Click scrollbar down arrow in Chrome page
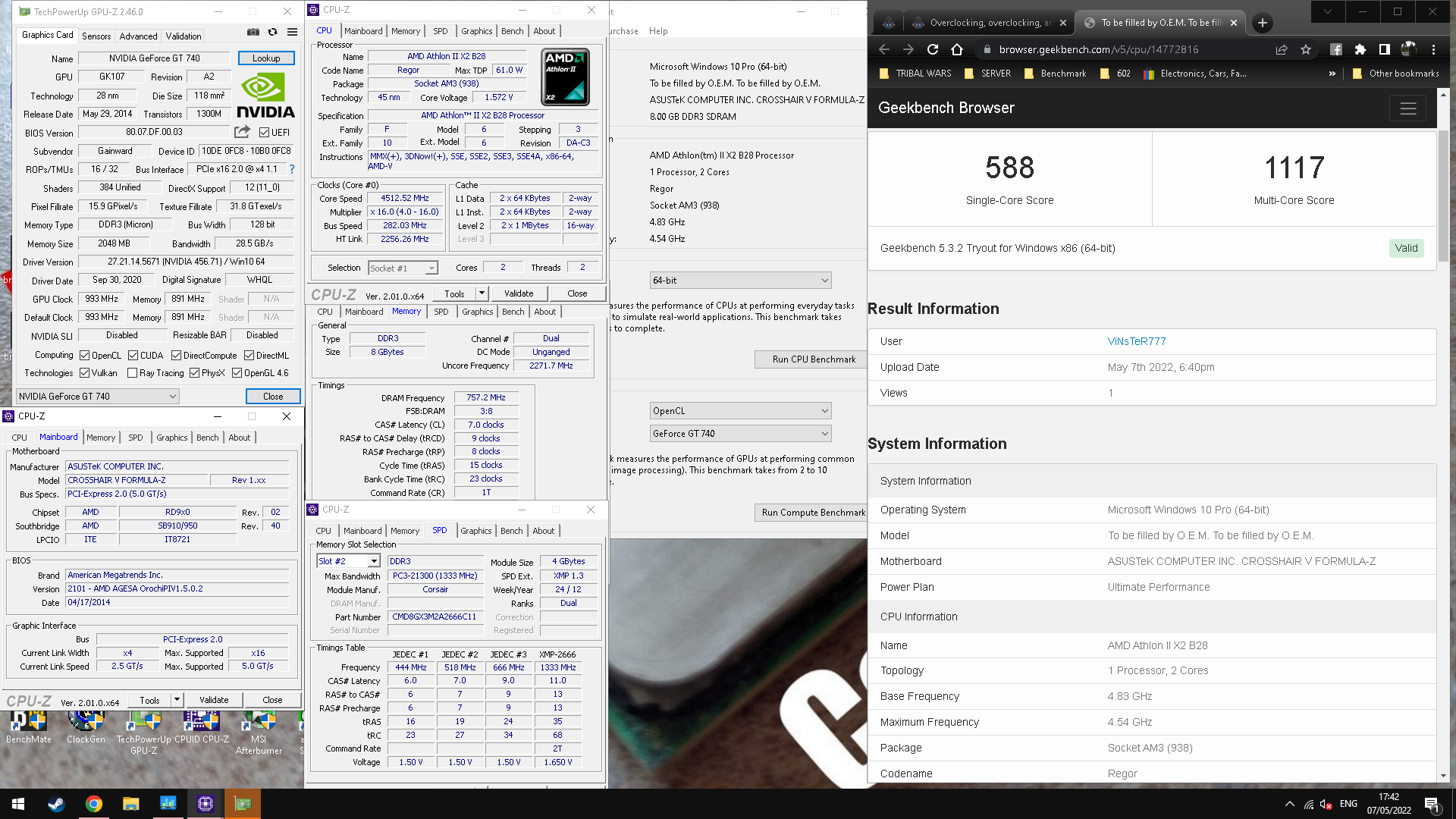This screenshot has height=819, width=1456. (x=1443, y=775)
